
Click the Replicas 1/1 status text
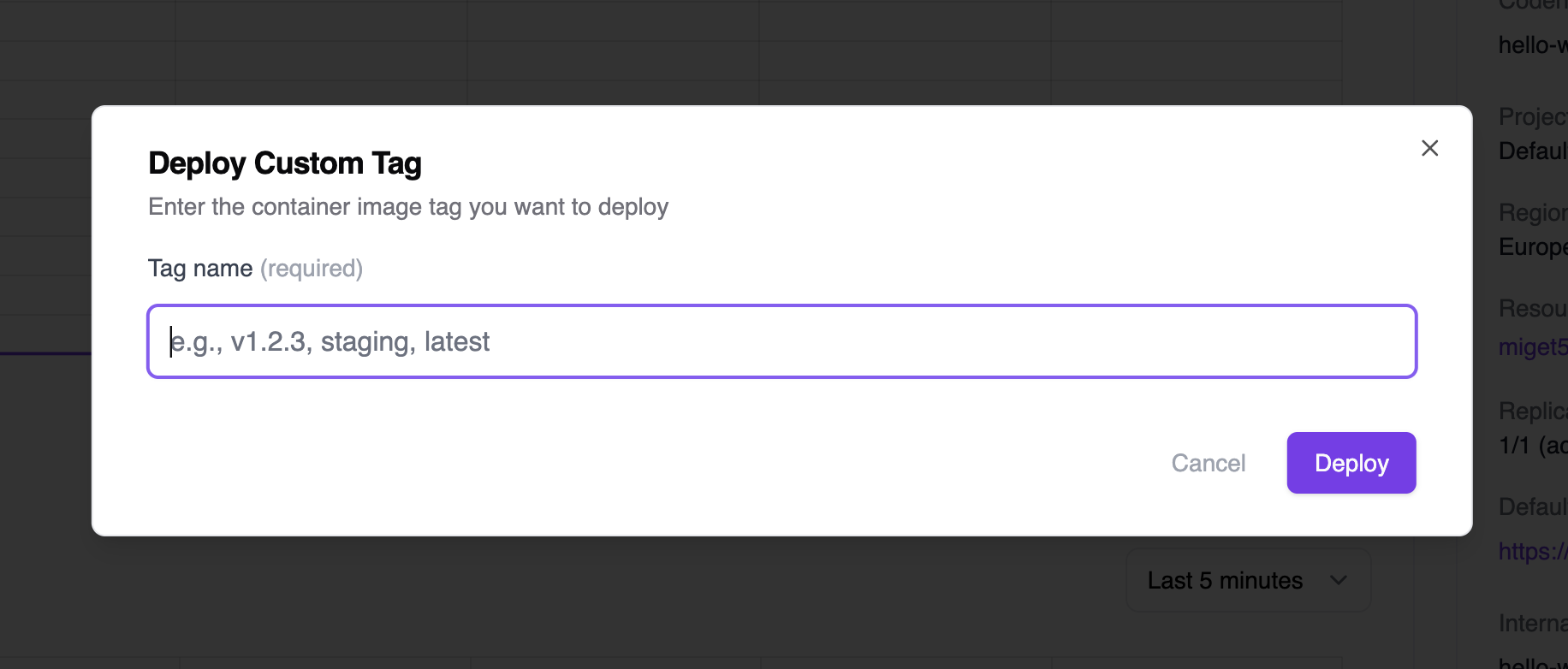point(1532,446)
